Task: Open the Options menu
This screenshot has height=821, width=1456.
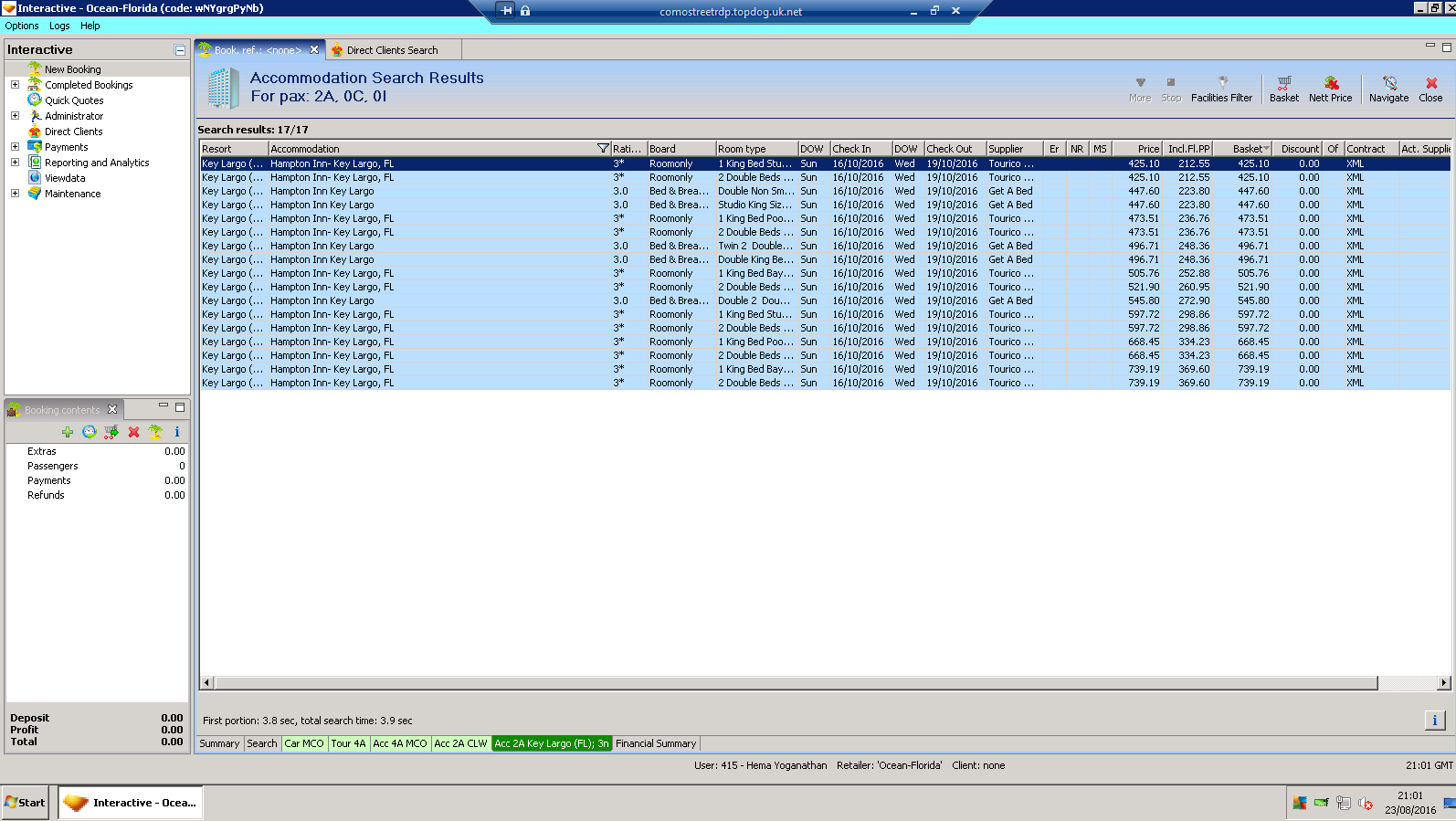Action: tap(22, 26)
